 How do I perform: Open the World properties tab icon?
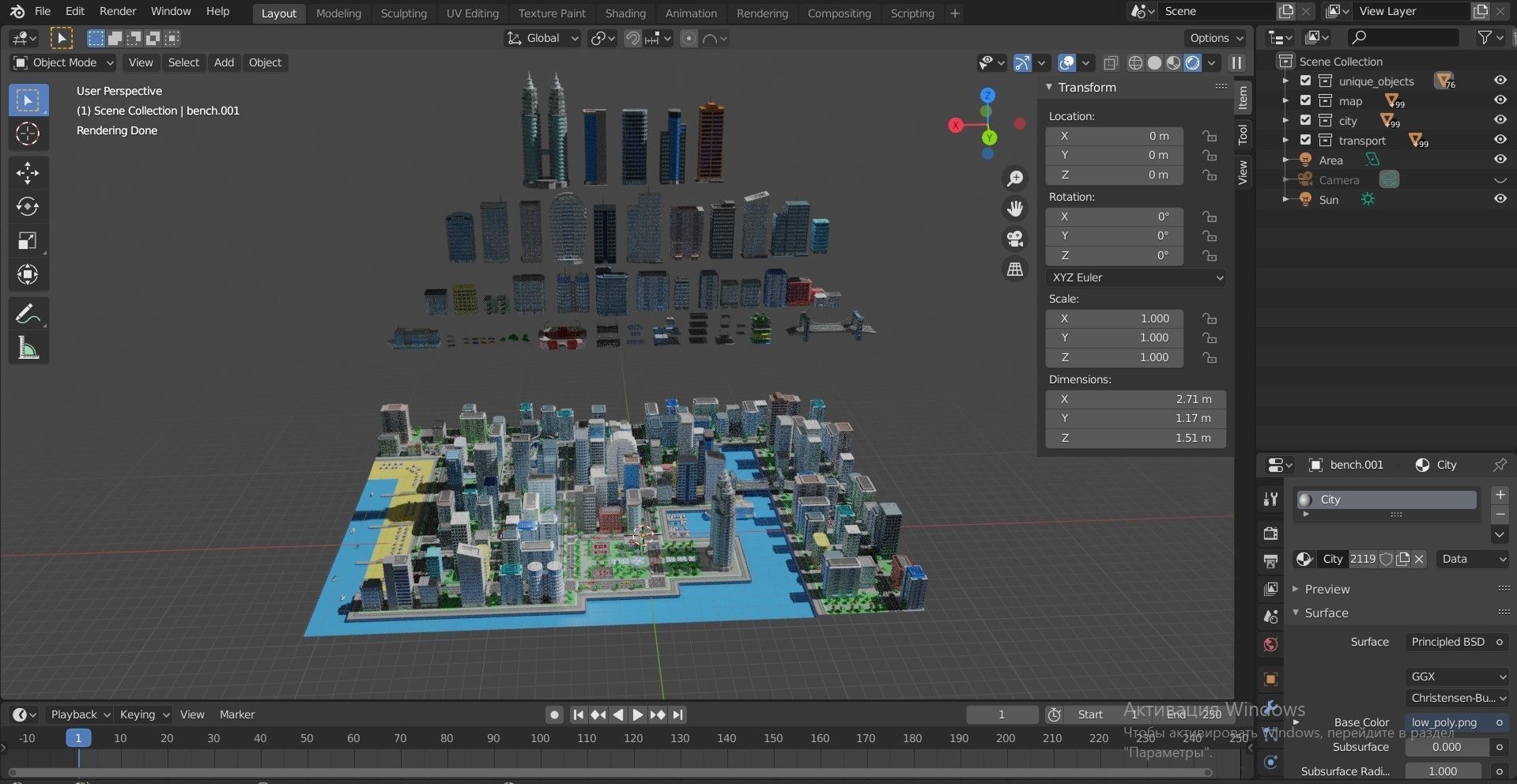1270,644
